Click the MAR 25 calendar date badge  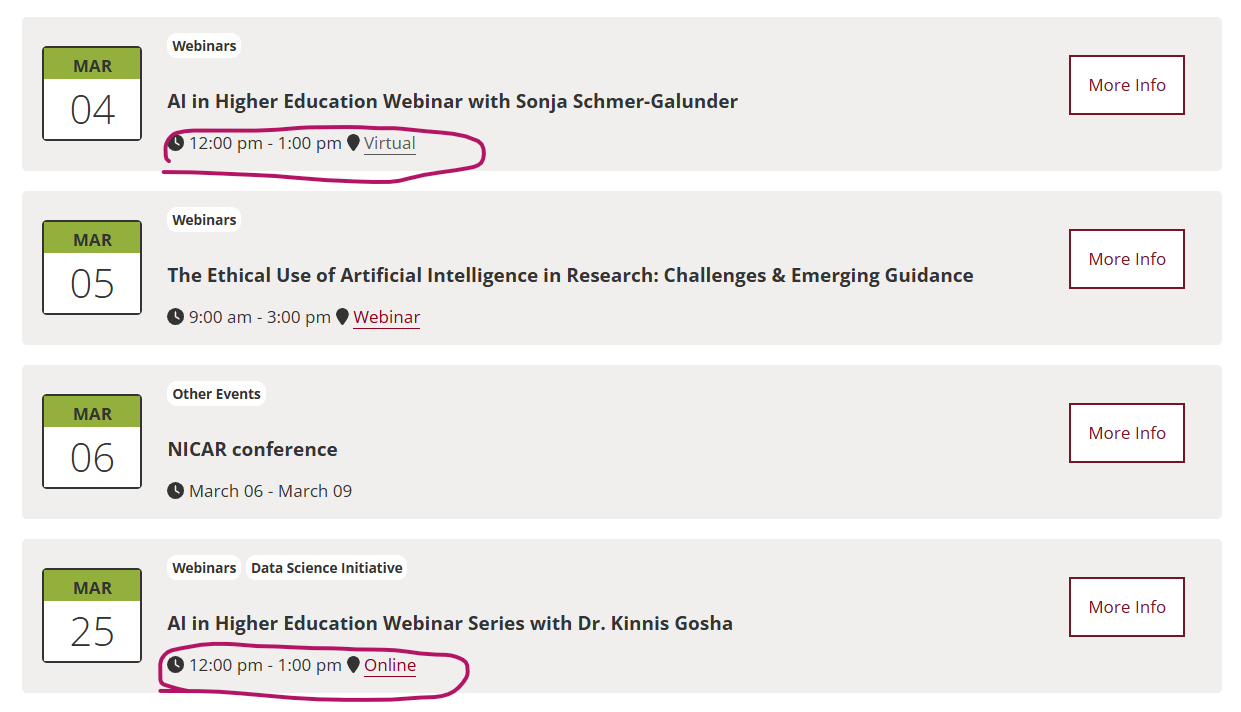pyautogui.click(x=92, y=616)
